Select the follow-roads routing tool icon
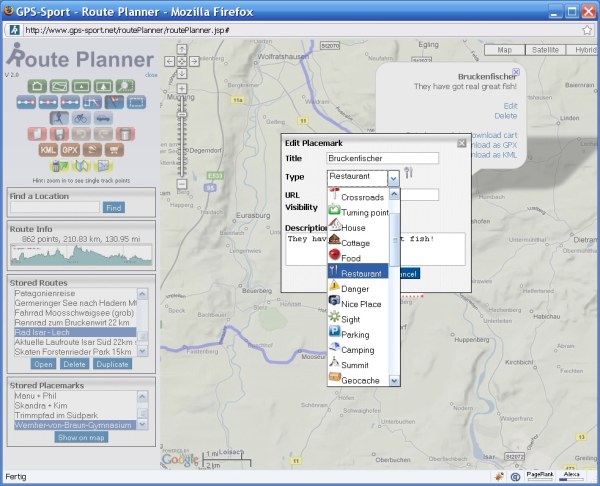Image resolution: width=600 pixels, height=486 pixels. point(92,102)
